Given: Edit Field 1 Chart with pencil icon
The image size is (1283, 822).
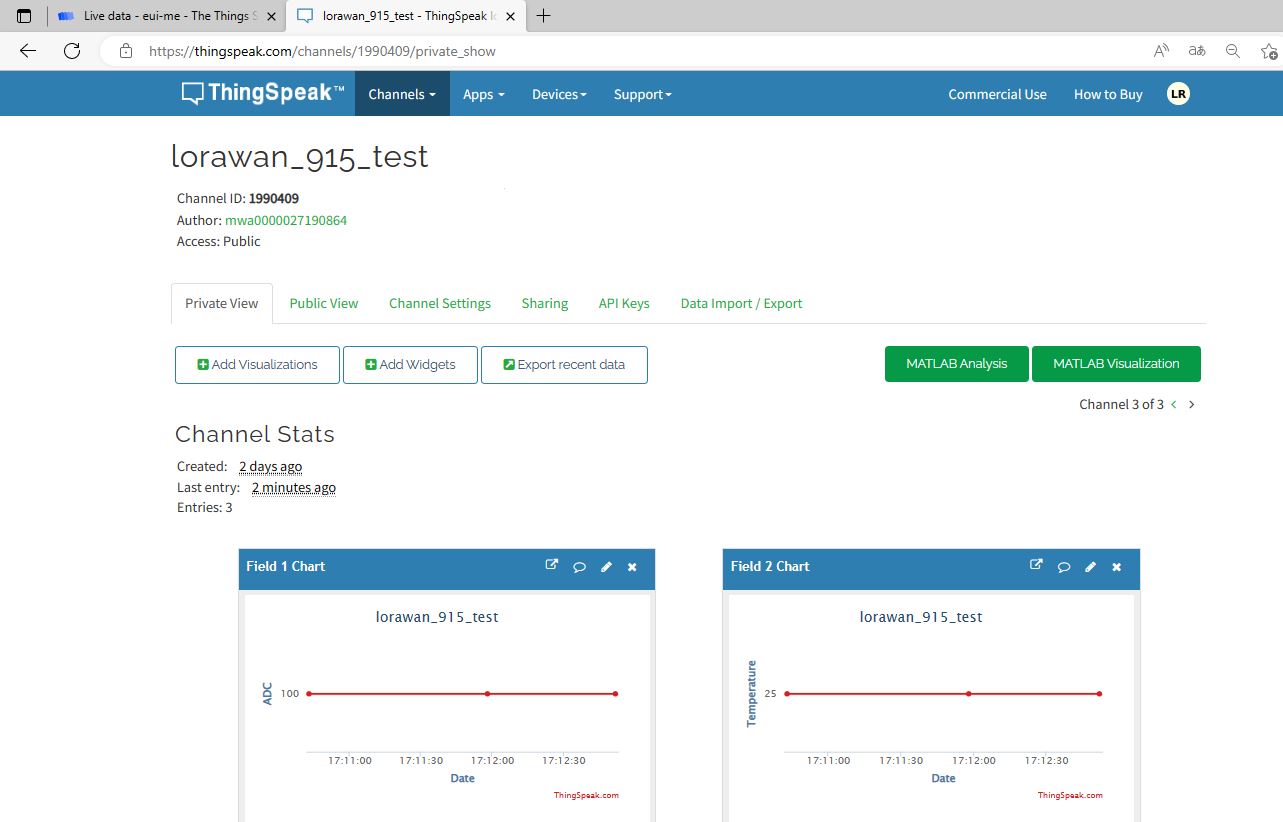Looking at the screenshot, I should (x=606, y=567).
